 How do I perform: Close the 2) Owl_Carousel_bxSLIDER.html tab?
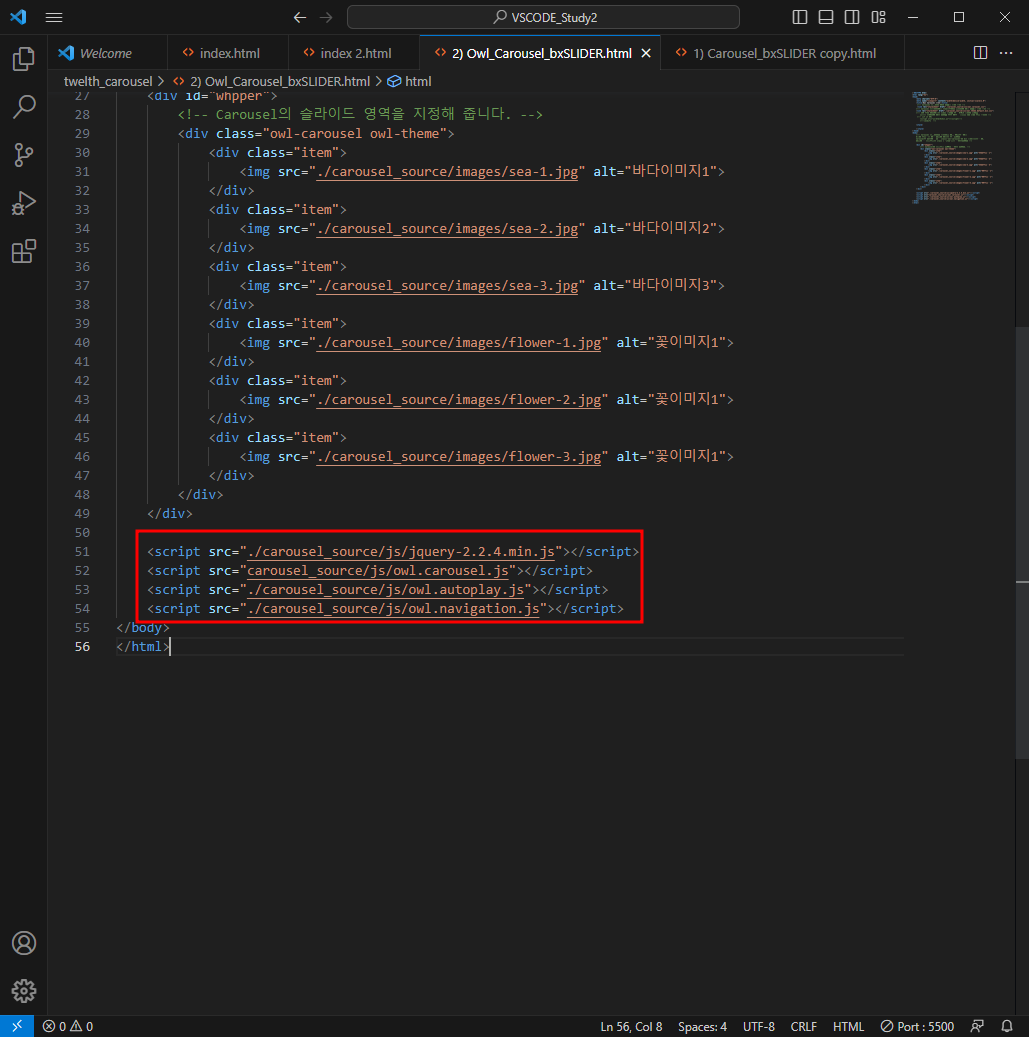pos(646,53)
